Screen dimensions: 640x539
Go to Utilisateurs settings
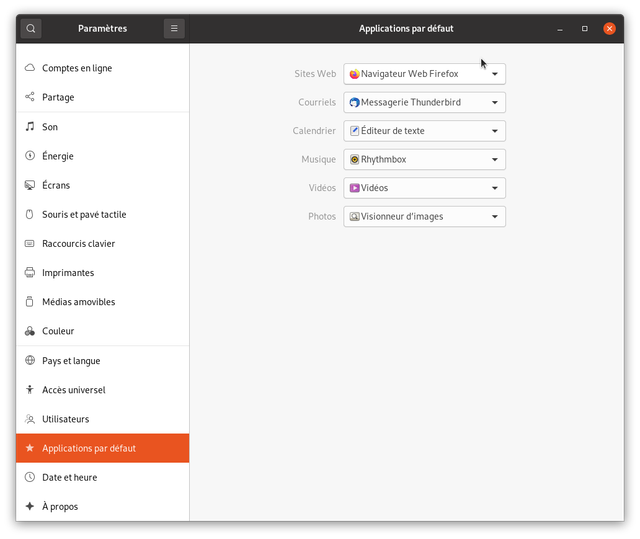[102, 419]
